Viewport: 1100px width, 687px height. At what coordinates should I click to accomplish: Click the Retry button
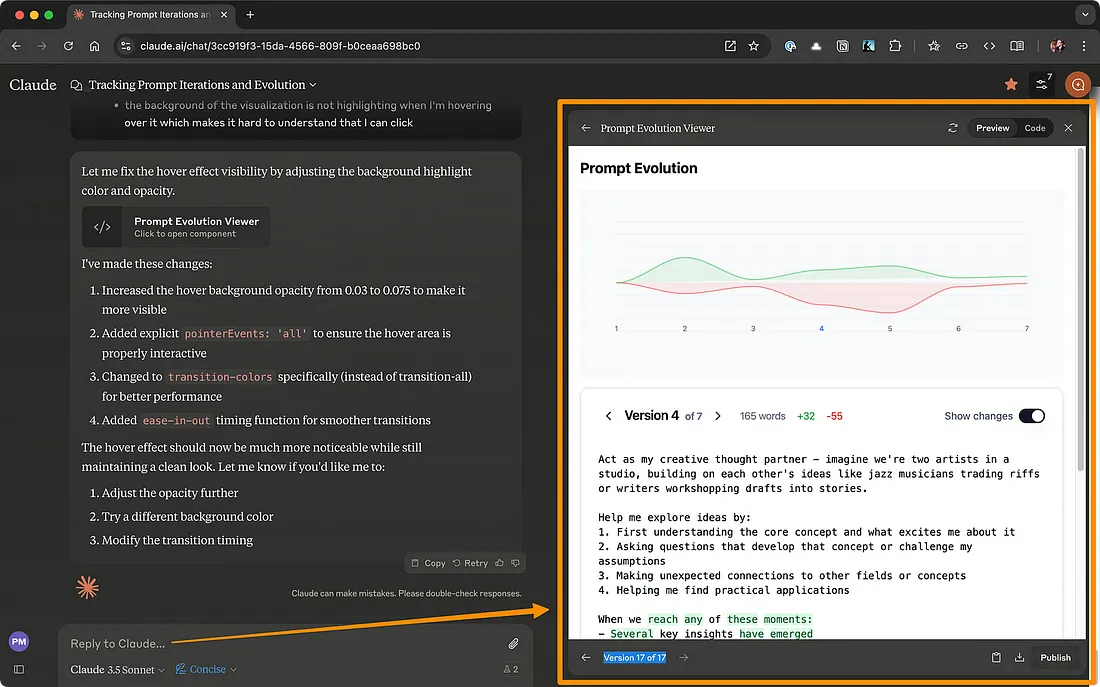click(x=470, y=563)
